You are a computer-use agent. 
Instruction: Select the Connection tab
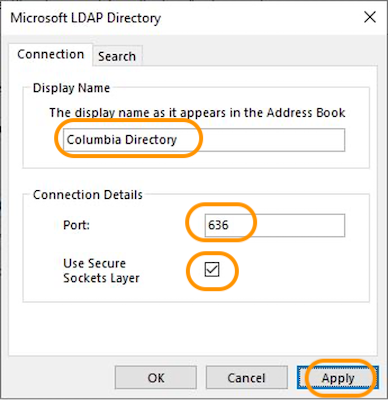click(x=50, y=54)
